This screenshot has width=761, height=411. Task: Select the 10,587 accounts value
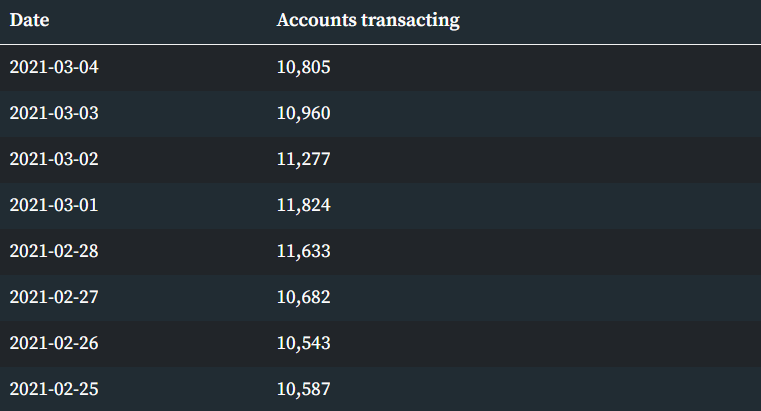pos(303,389)
